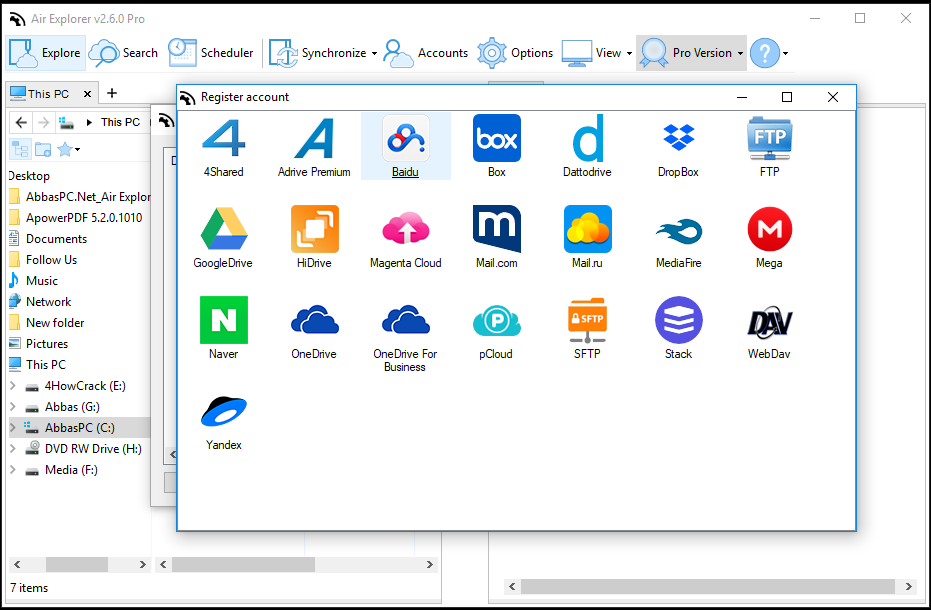Close the Register account dialog

(833, 97)
